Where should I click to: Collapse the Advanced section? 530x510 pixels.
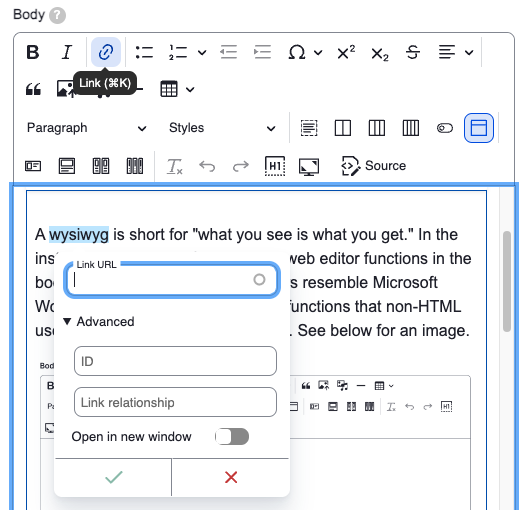click(99, 321)
